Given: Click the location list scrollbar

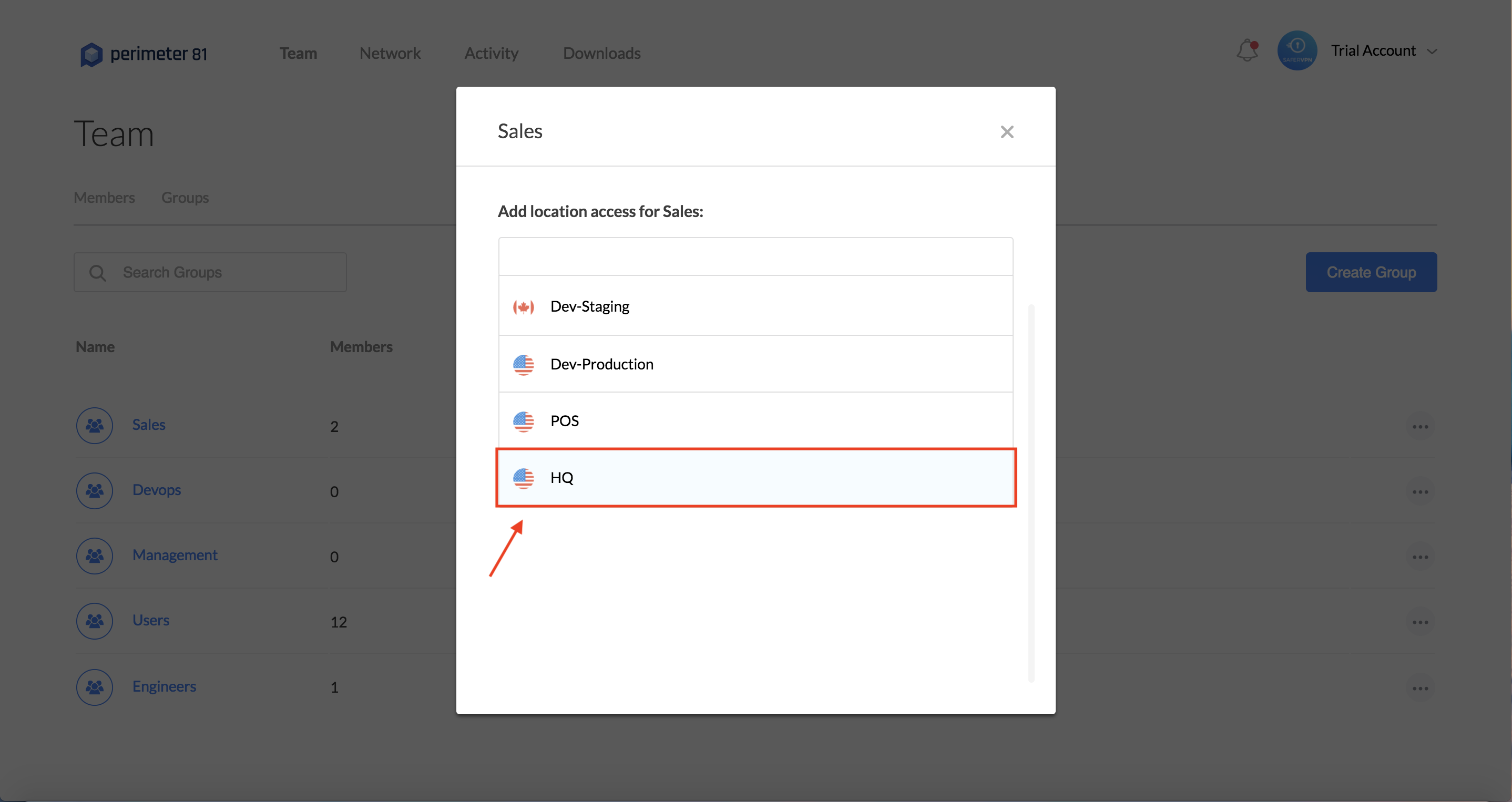Looking at the screenshot, I should pos(1031,493).
